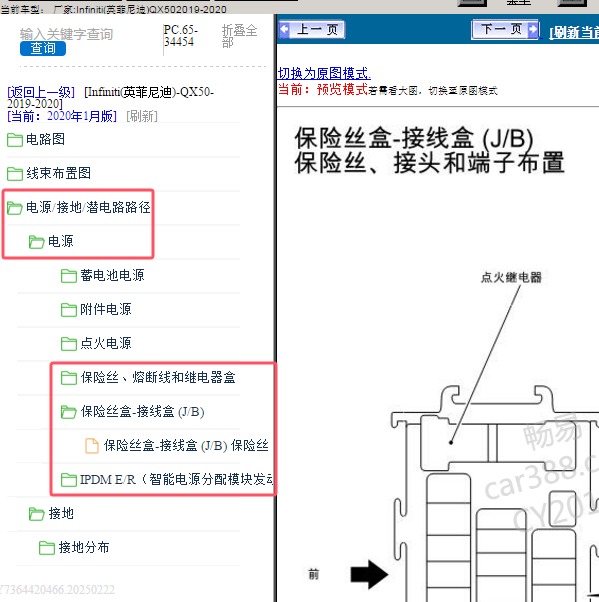The height and width of the screenshot is (602, 599).
Task: Click the fuse box diagram image
Action: [x=495, y=493]
